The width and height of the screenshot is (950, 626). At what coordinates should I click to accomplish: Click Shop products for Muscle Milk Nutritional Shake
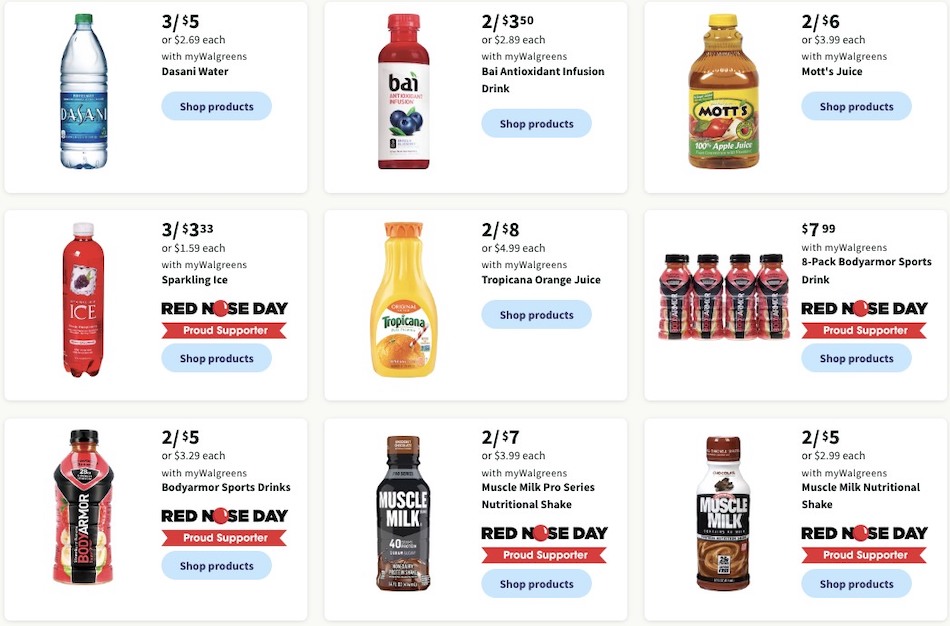click(856, 584)
